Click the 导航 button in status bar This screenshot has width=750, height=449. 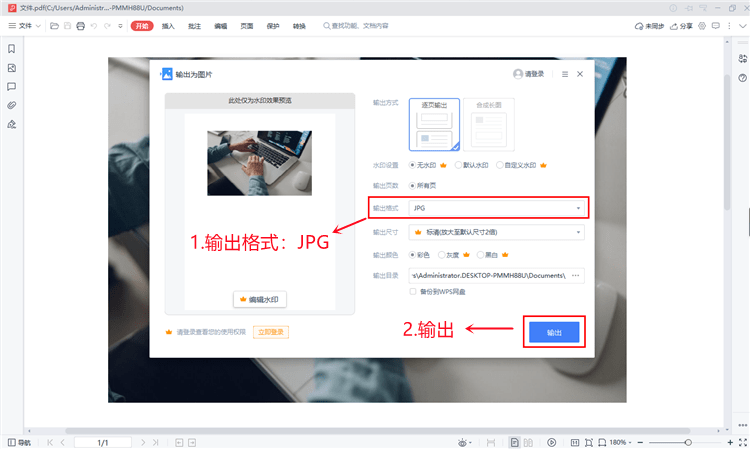(19, 443)
